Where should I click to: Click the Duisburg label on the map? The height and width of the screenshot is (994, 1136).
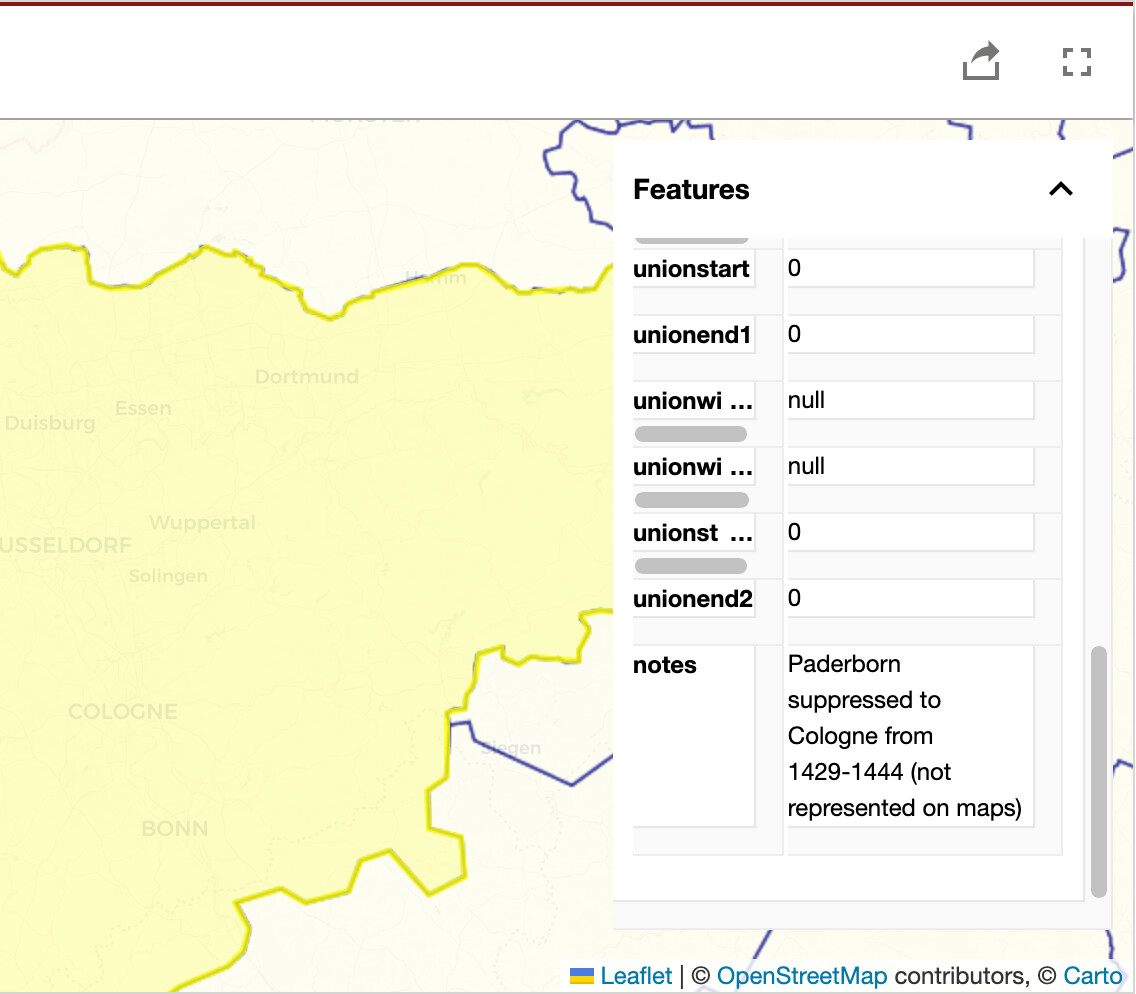pos(50,423)
